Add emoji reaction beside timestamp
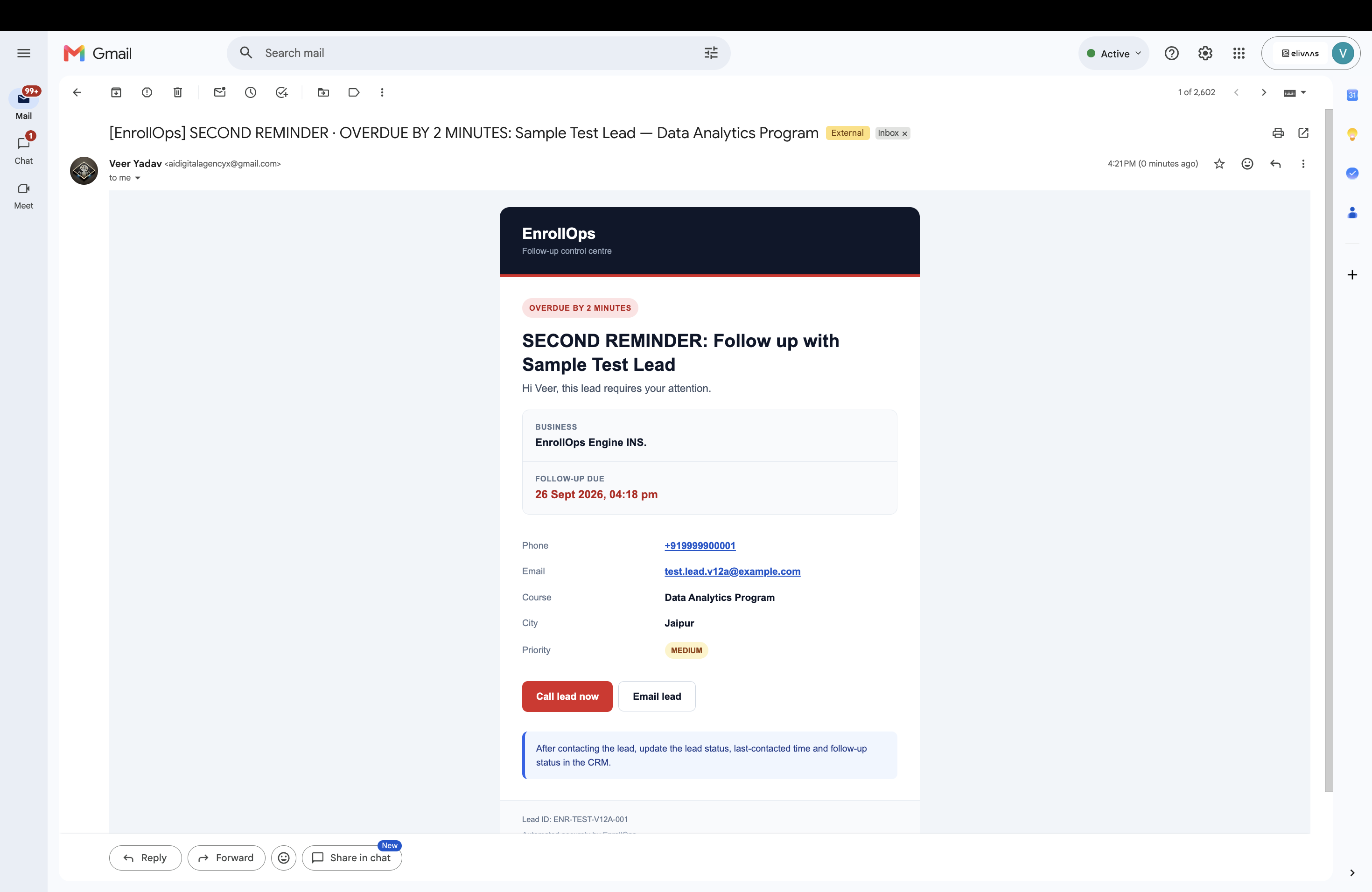The height and width of the screenshot is (892, 1372). tap(1247, 164)
